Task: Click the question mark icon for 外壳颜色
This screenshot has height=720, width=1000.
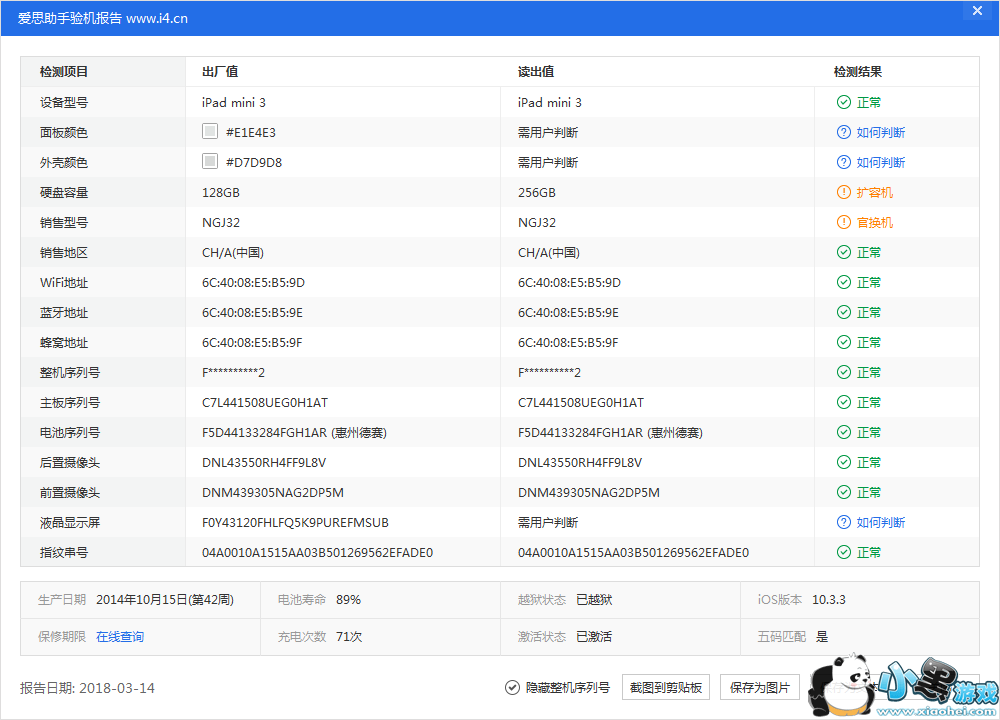Action: coord(843,162)
